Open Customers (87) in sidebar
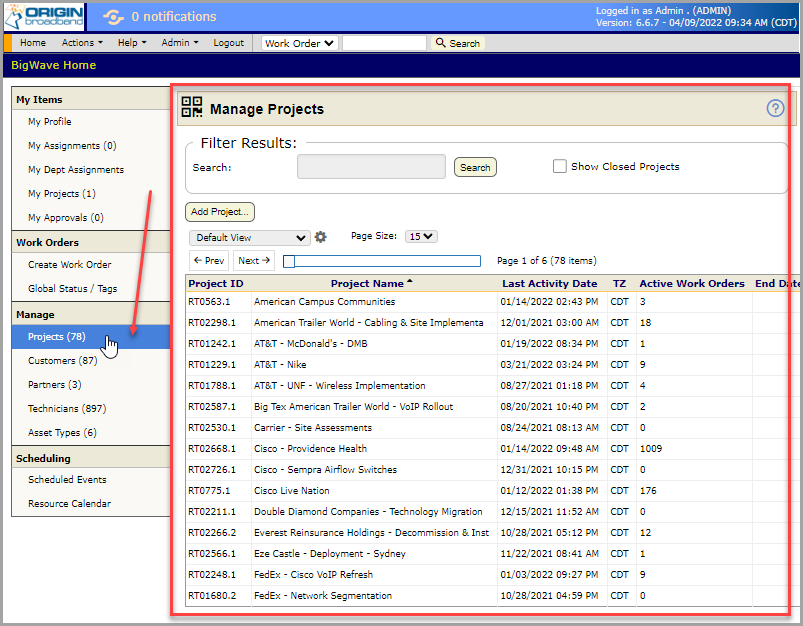 [x=62, y=361]
